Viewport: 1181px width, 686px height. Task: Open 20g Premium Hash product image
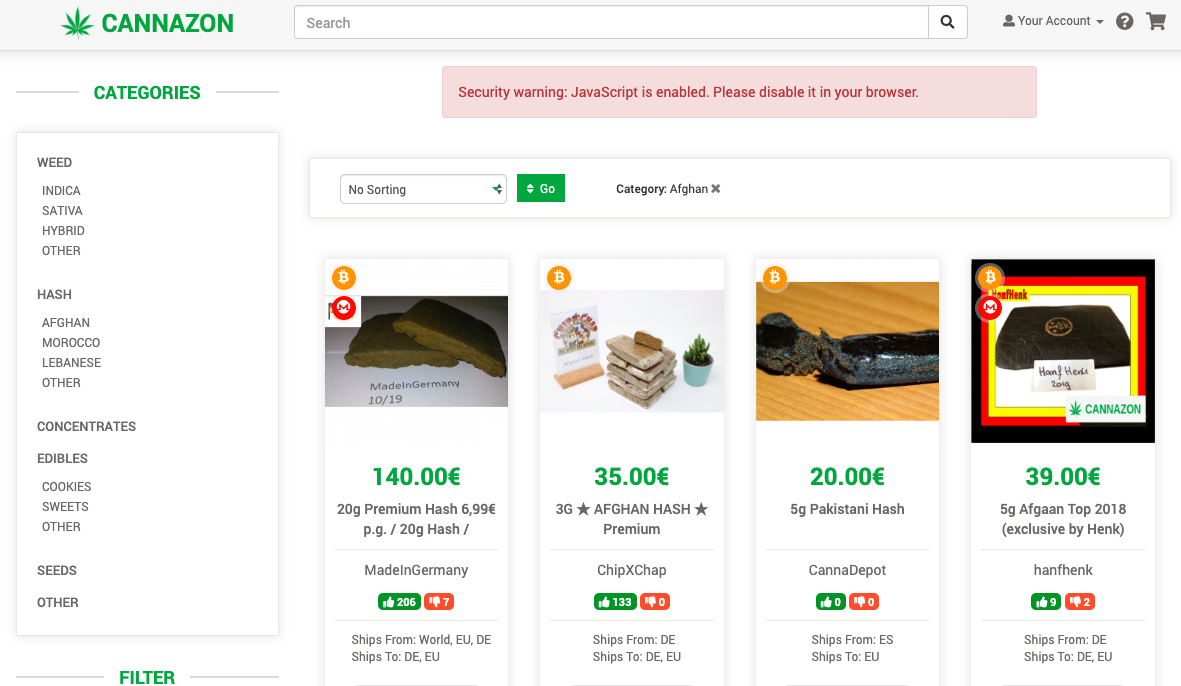coord(417,351)
